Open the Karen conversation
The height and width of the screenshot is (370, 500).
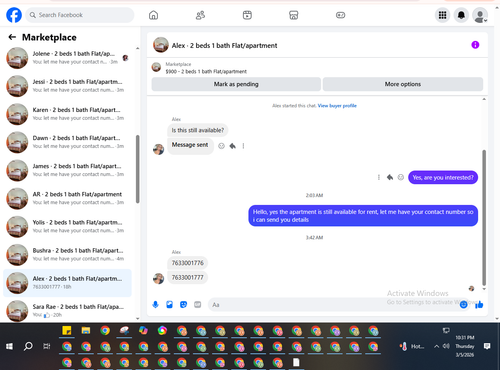click(x=67, y=114)
